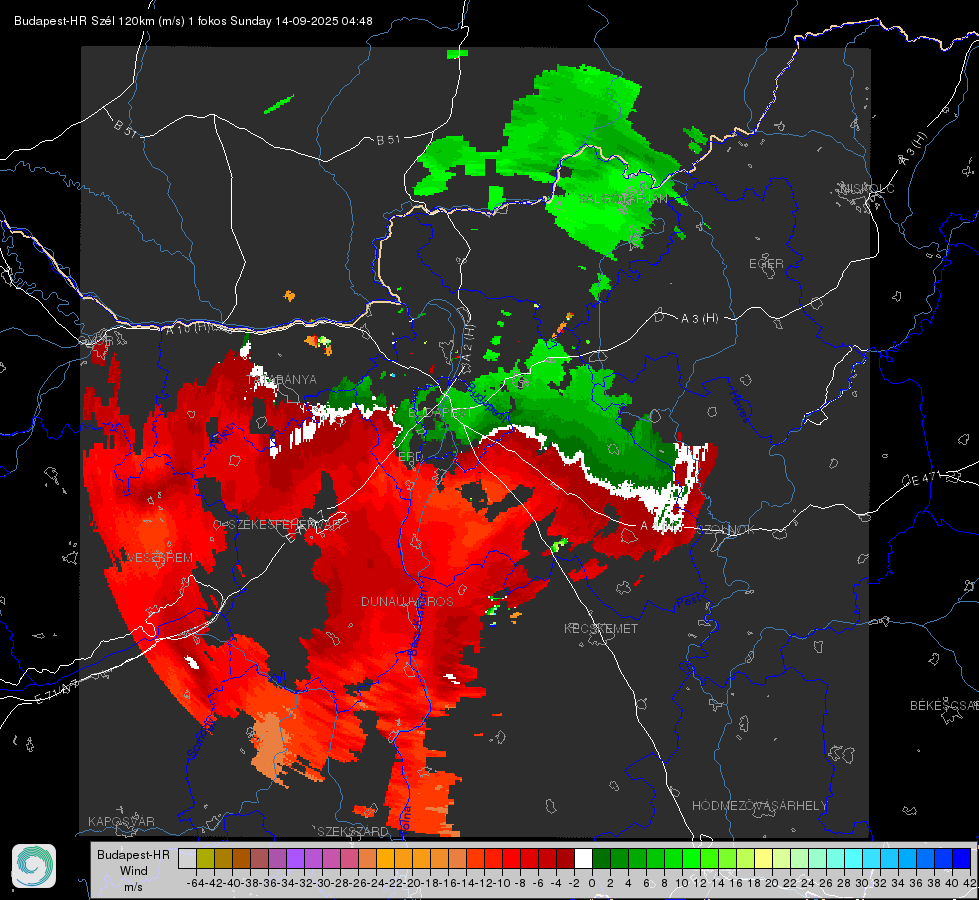Click the VESZPRÉM city label
Screen dimensions: 979x900
[x=160, y=557]
